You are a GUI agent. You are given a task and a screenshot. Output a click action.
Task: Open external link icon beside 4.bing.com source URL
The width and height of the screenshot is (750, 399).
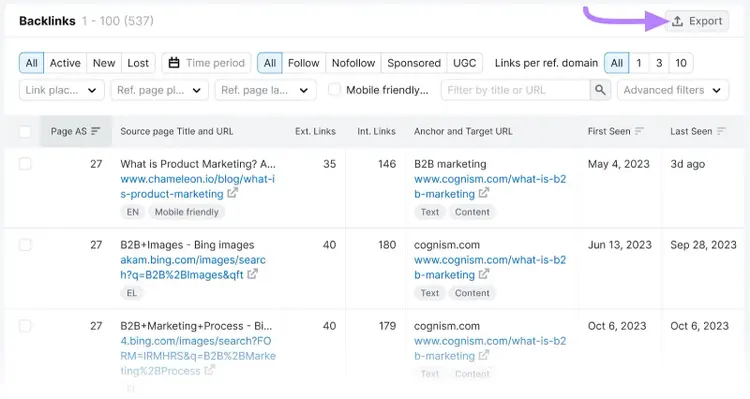click(x=210, y=370)
